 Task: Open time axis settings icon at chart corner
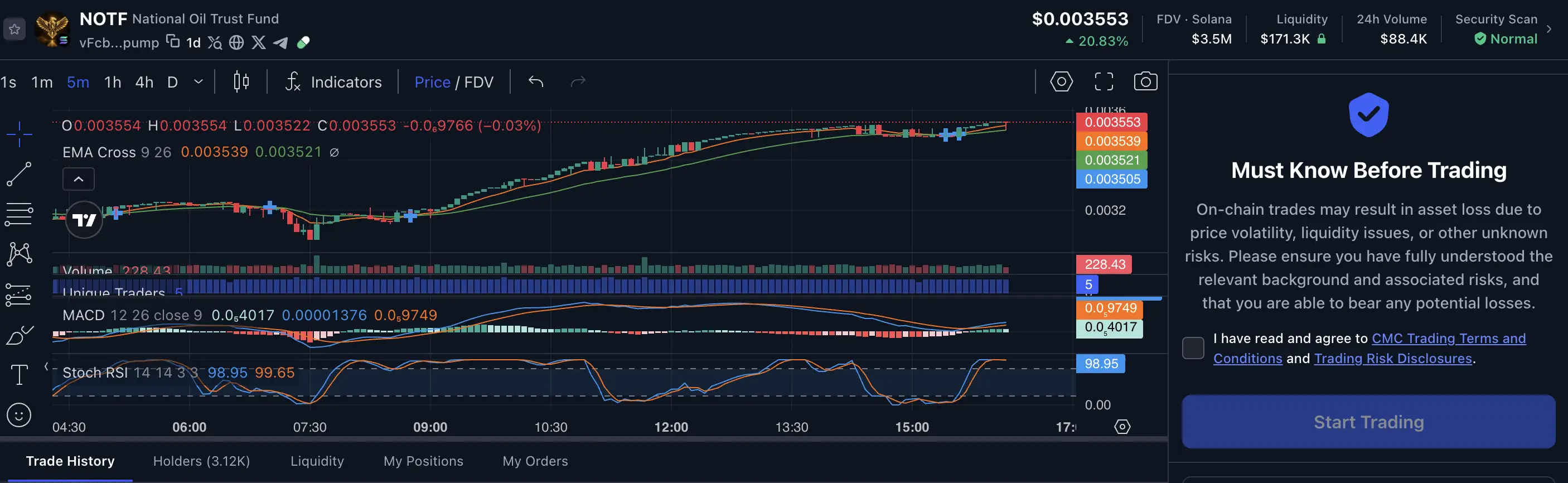pyautogui.click(x=1122, y=426)
